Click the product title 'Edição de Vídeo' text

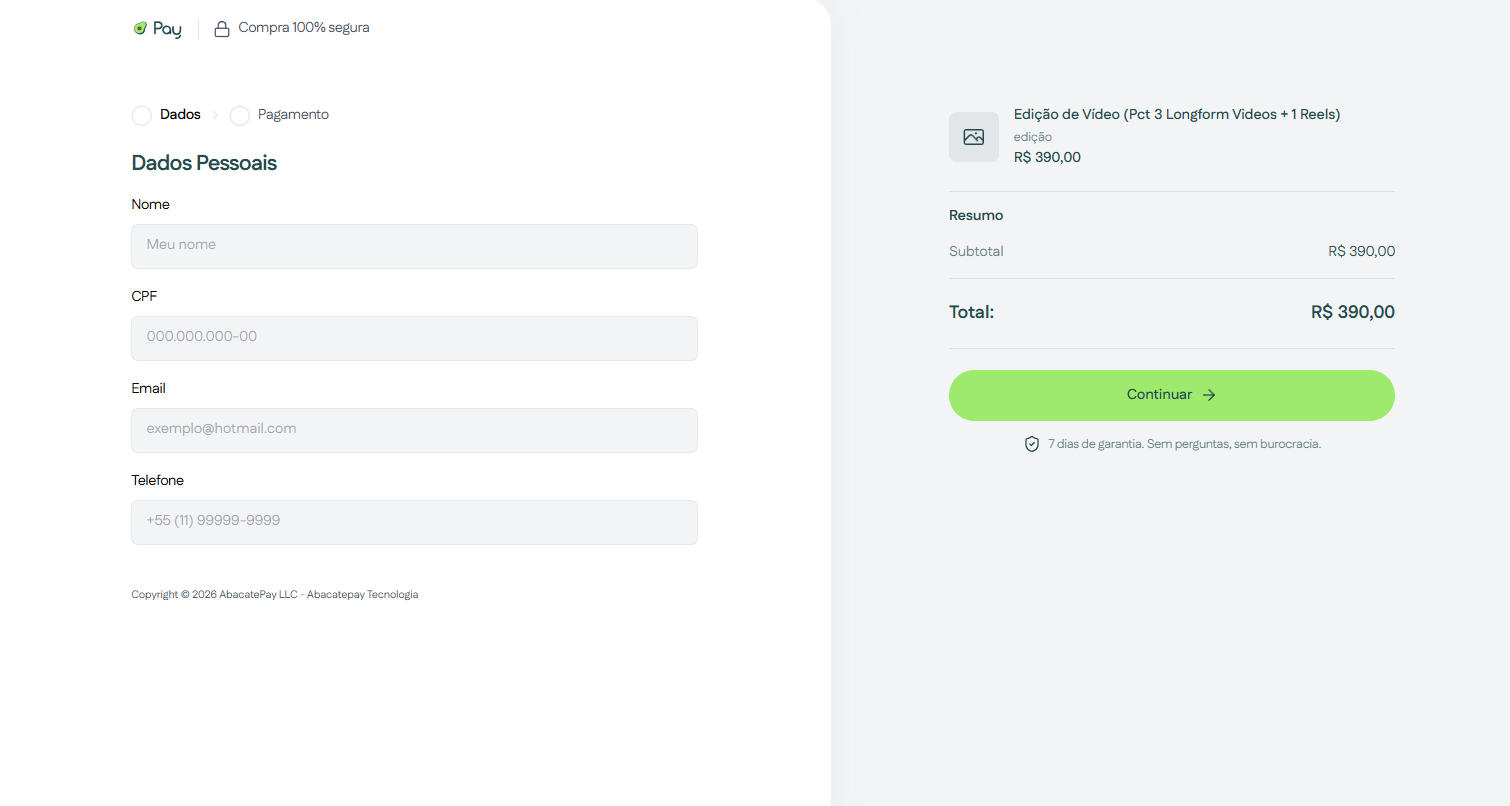tap(1177, 114)
